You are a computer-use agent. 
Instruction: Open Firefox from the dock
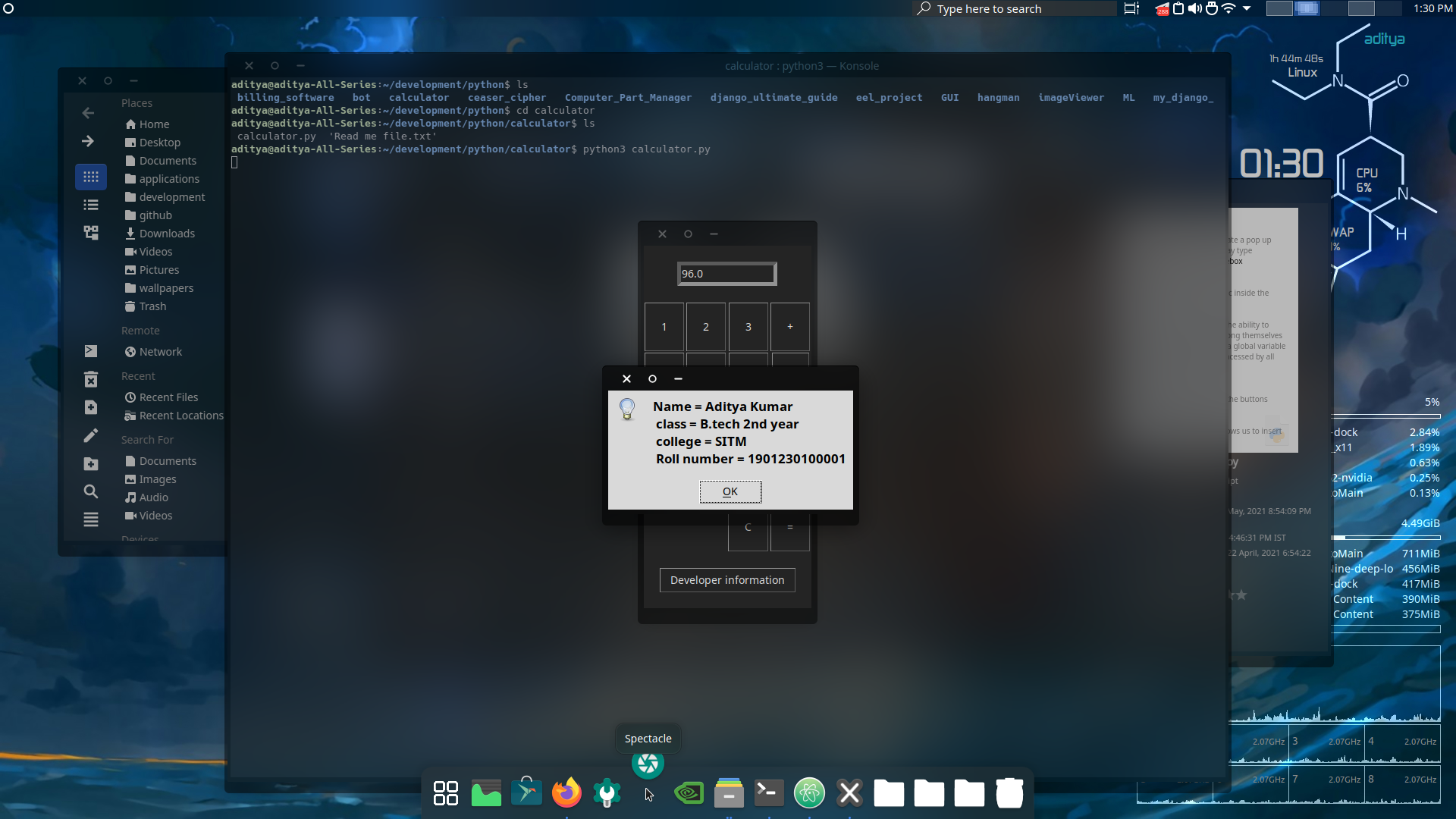(566, 793)
